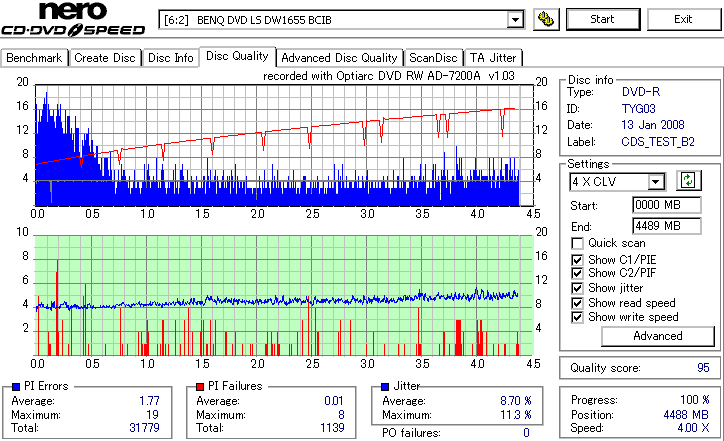Expand the BENQ drive selection dropdown

point(515,20)
